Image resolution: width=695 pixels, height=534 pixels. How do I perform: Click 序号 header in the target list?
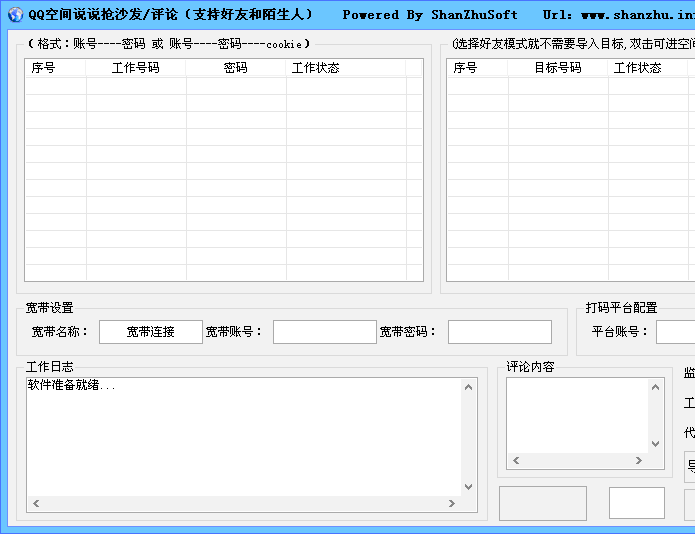[477, 68]
